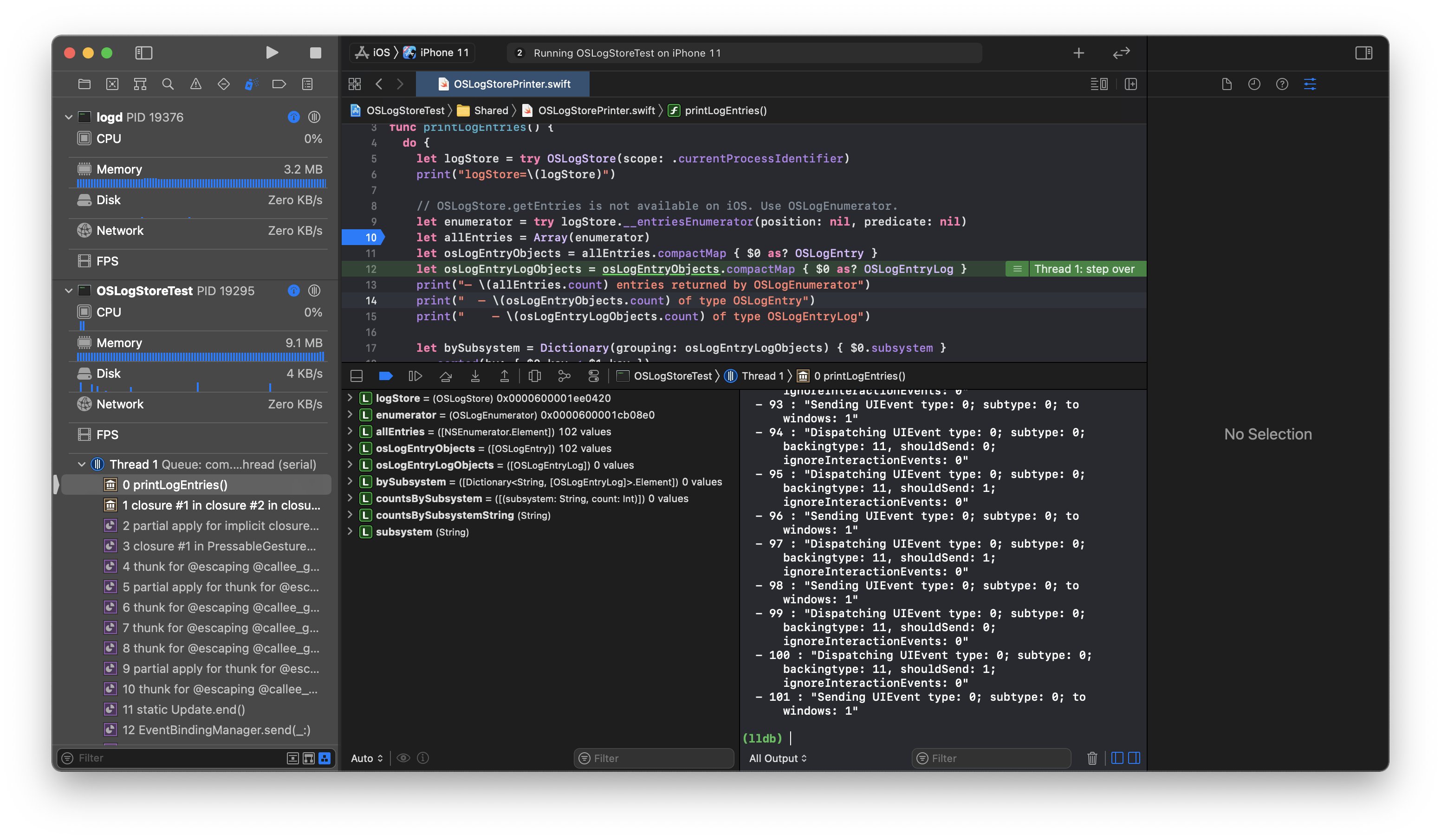Click the step into debug icon
The width and height of the screenshot is (1441, 840).
475,375
